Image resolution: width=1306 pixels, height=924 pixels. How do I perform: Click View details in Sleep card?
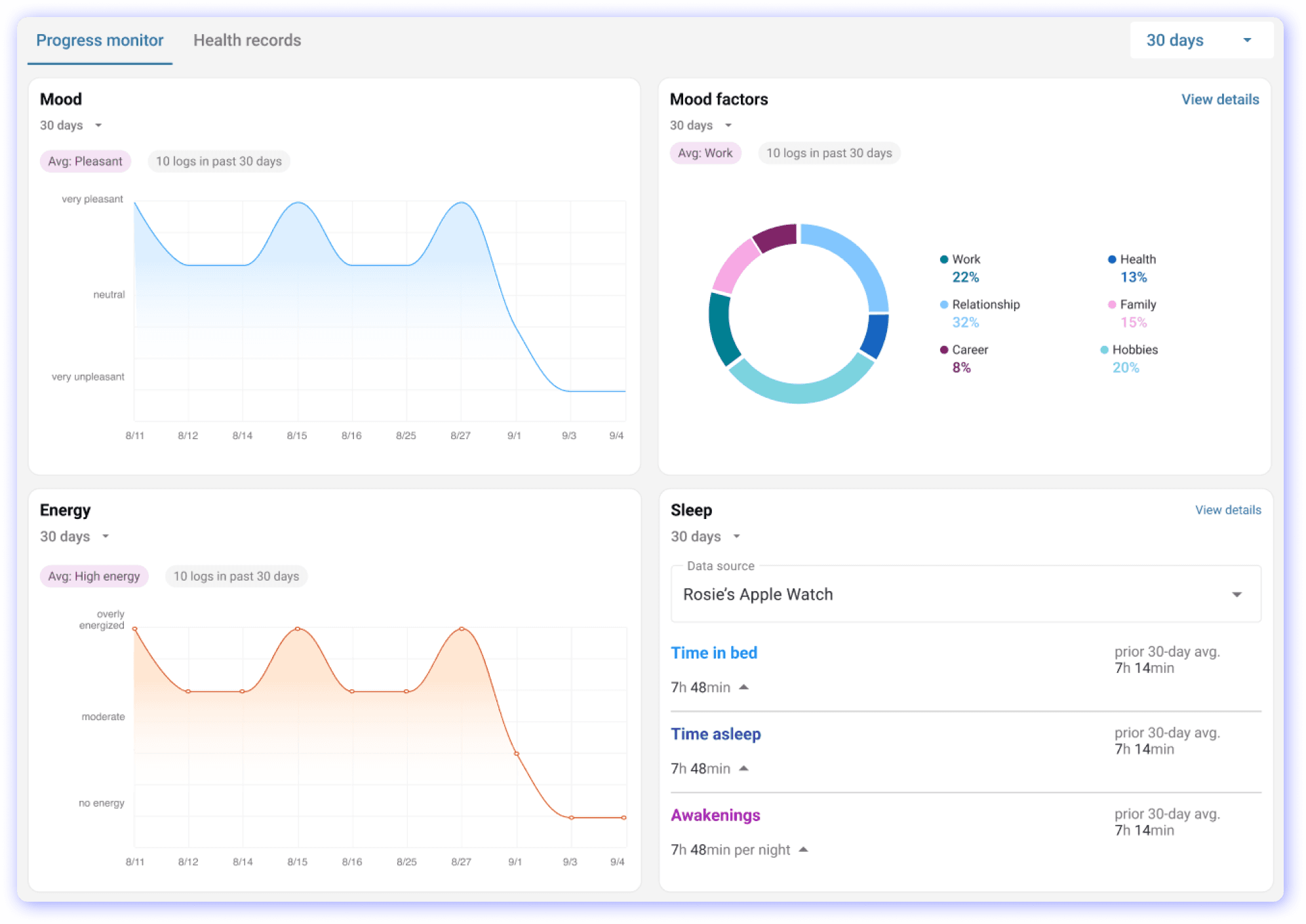coord(1227,510)
